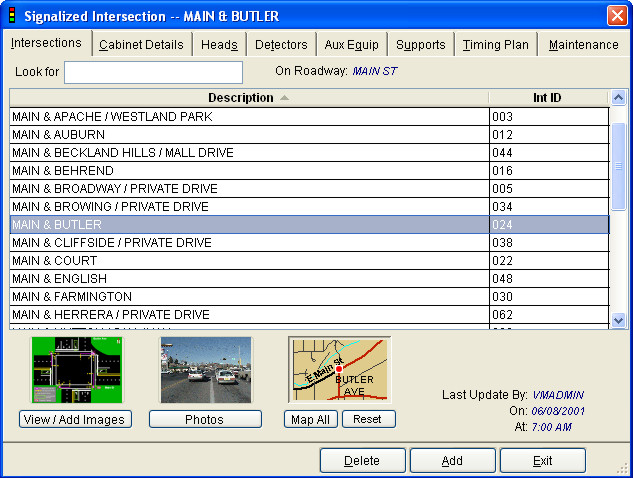This screenshot has width=633, height=478.
Task: Sort by the Description column header
Action: point(249,98)
